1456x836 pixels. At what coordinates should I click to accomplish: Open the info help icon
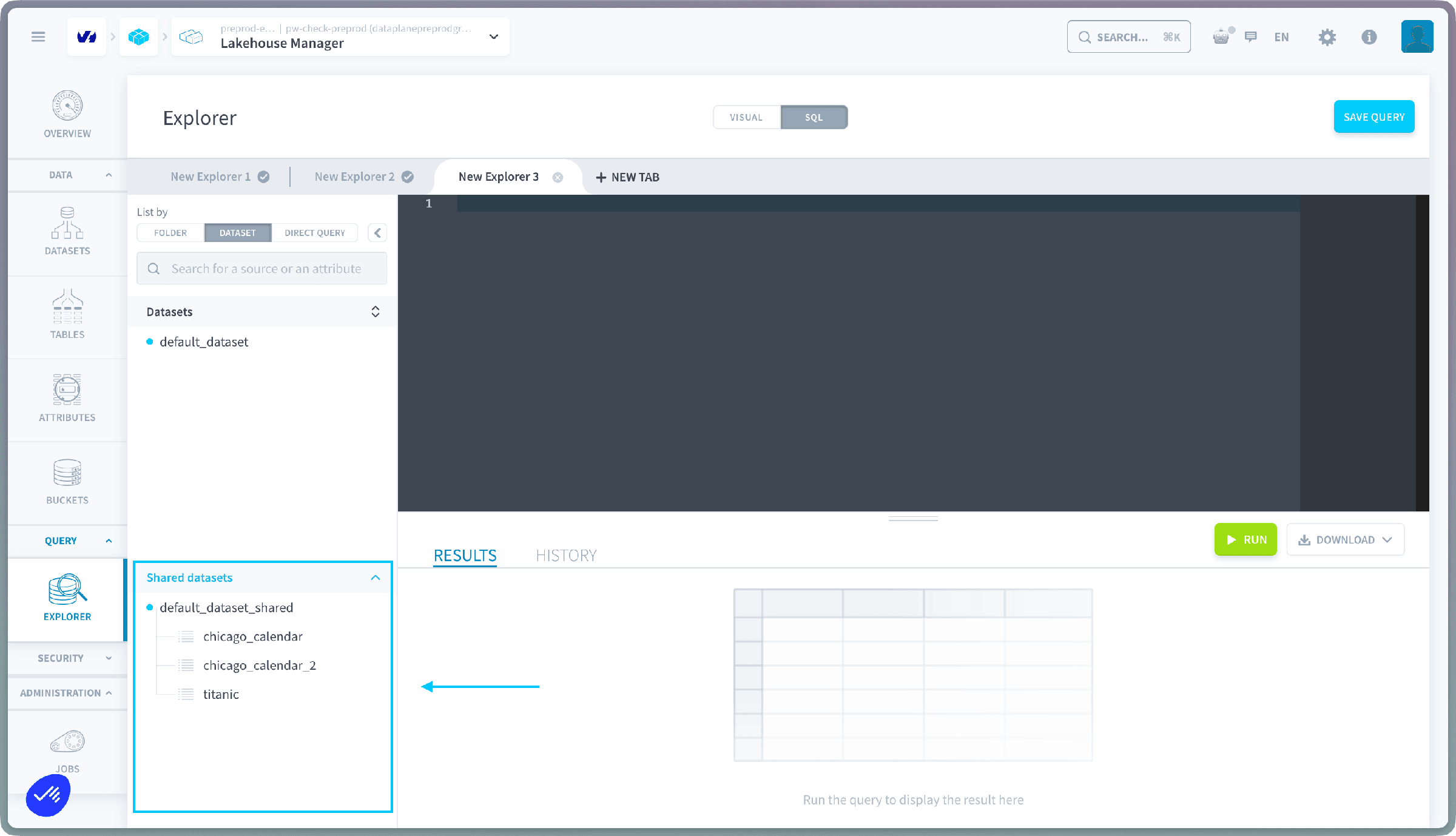click(x=1369, y=37)
